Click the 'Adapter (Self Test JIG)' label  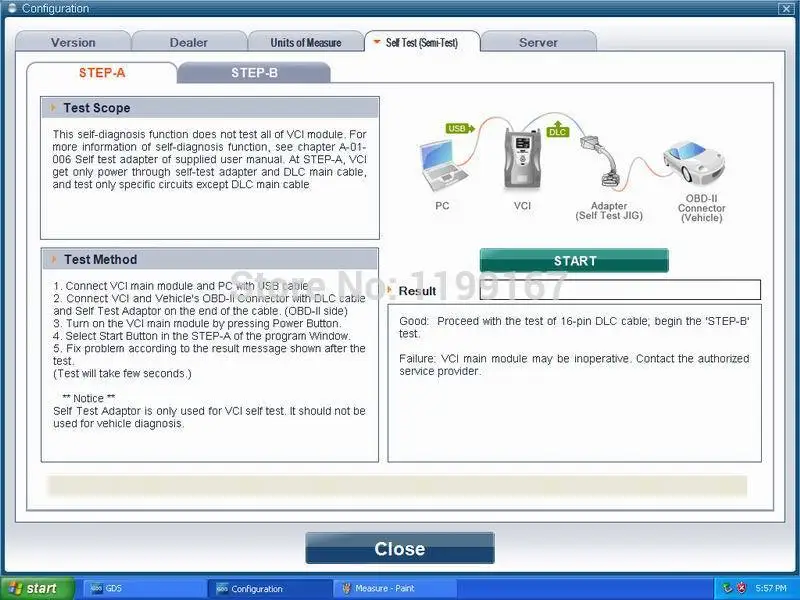[x=609, y=210]
